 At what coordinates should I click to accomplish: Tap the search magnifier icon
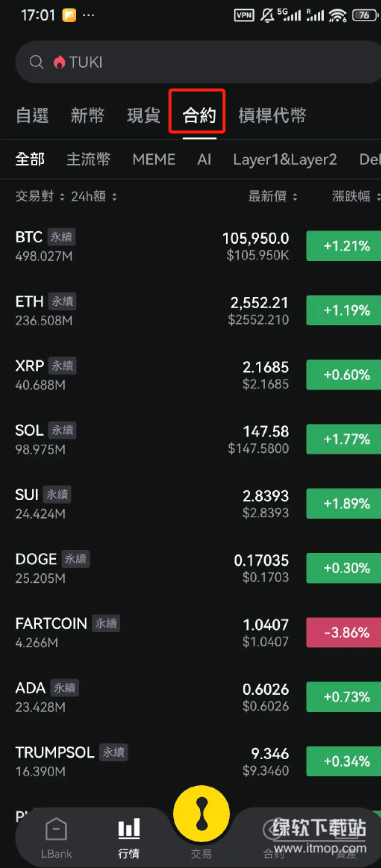(37, 62)
